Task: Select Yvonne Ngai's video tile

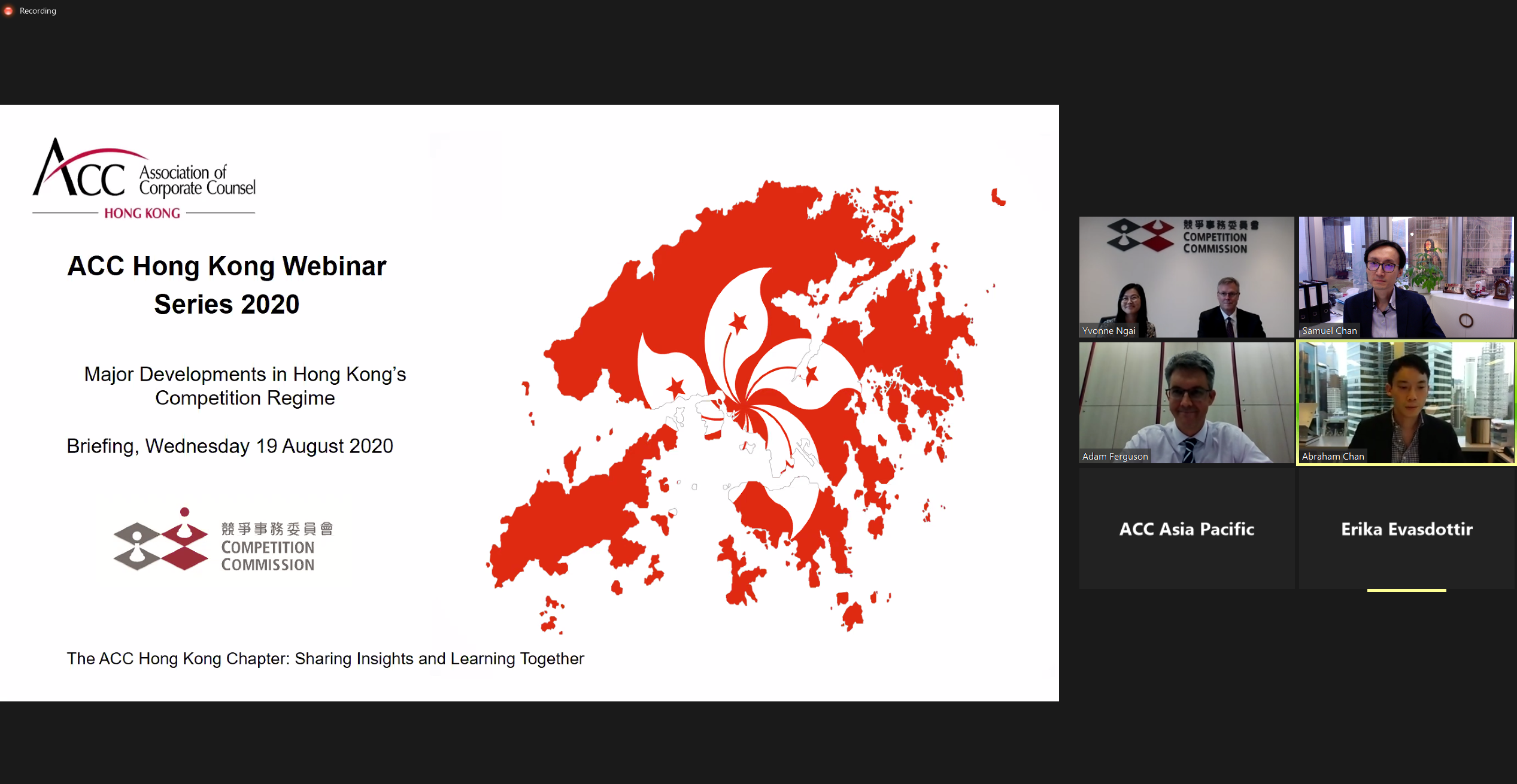Action: click(1187, 277)
